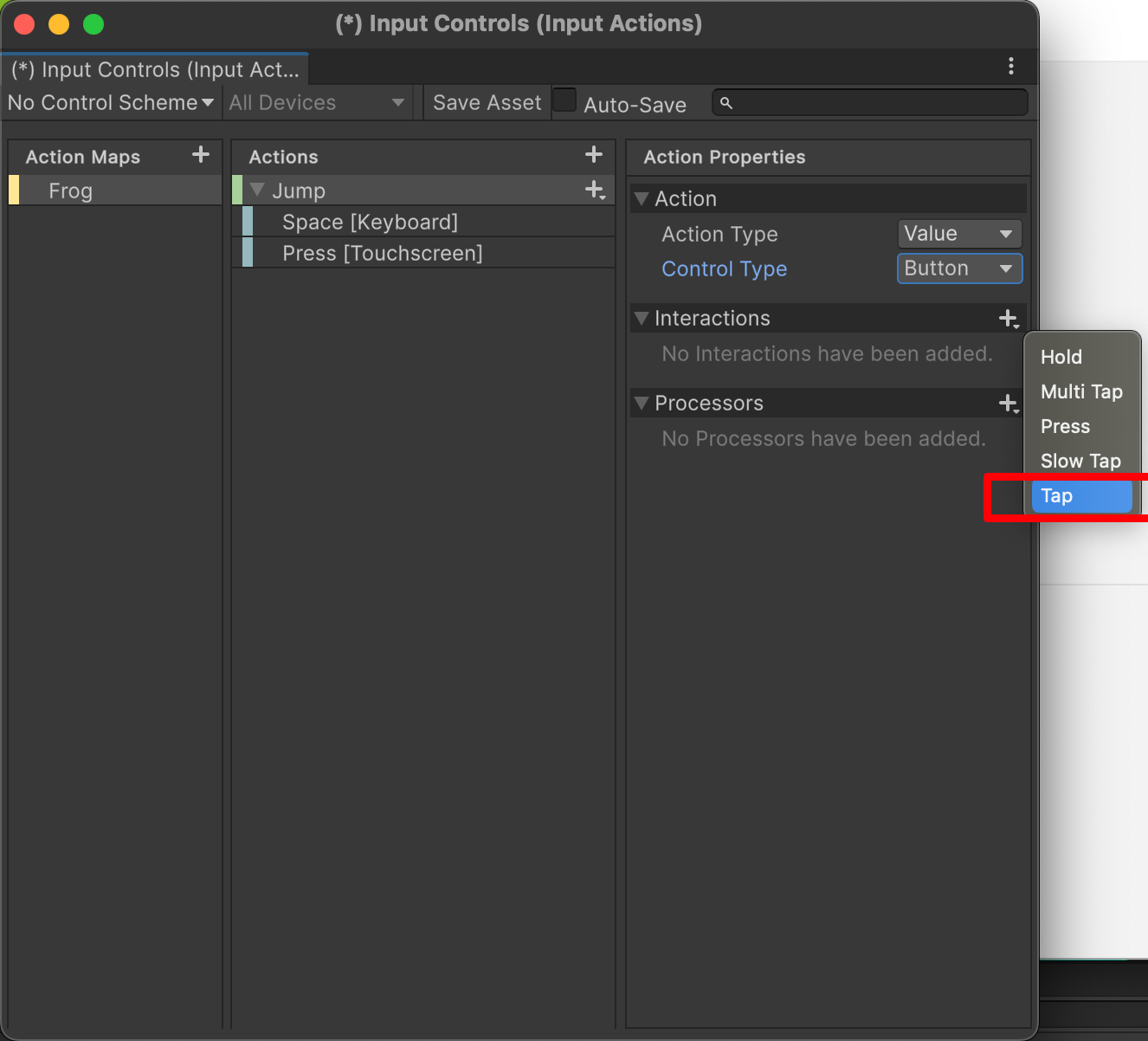The height and width of the screenshot is (1041, 1148).
Task: Collapse the Jump action foldout
Action: (257, 190)
